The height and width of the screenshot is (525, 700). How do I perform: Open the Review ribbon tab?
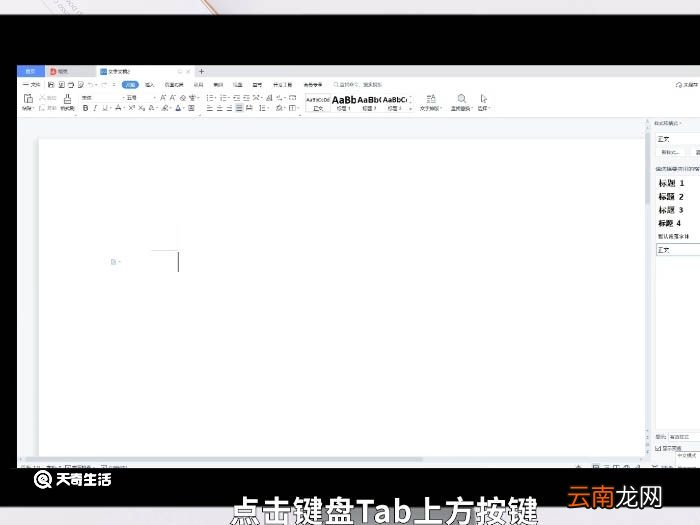pos(218,84)
